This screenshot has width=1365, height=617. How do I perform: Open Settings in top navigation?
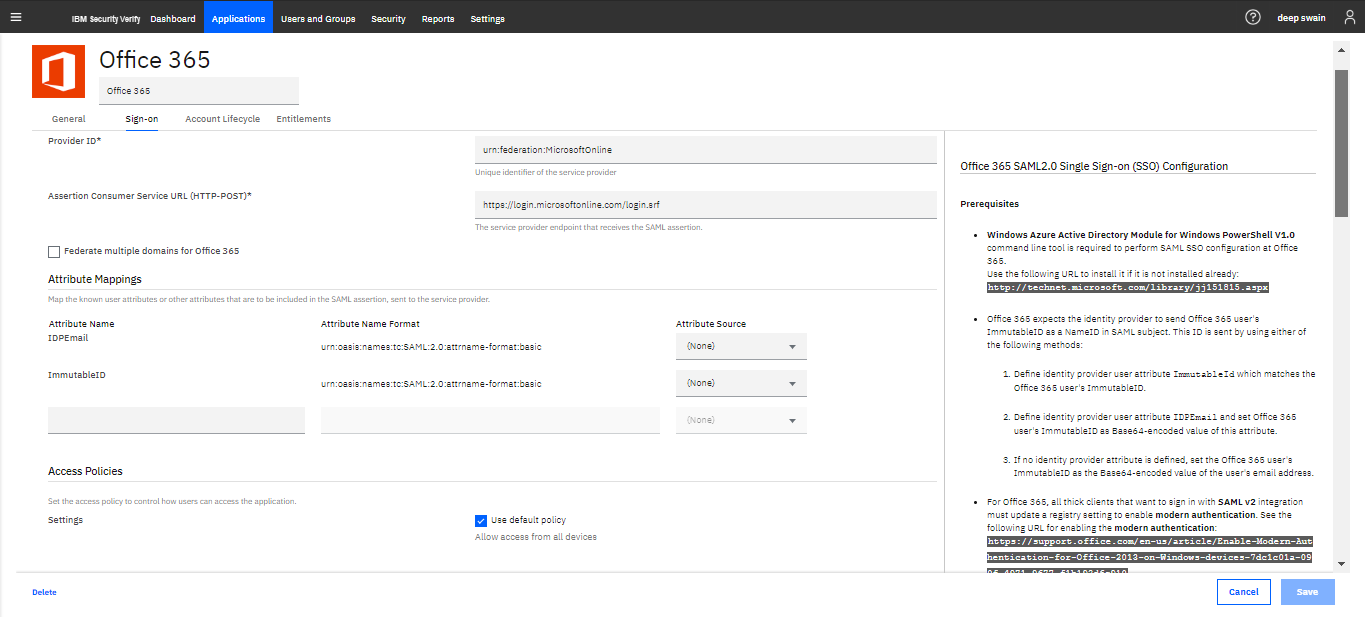tap(487, 18)
